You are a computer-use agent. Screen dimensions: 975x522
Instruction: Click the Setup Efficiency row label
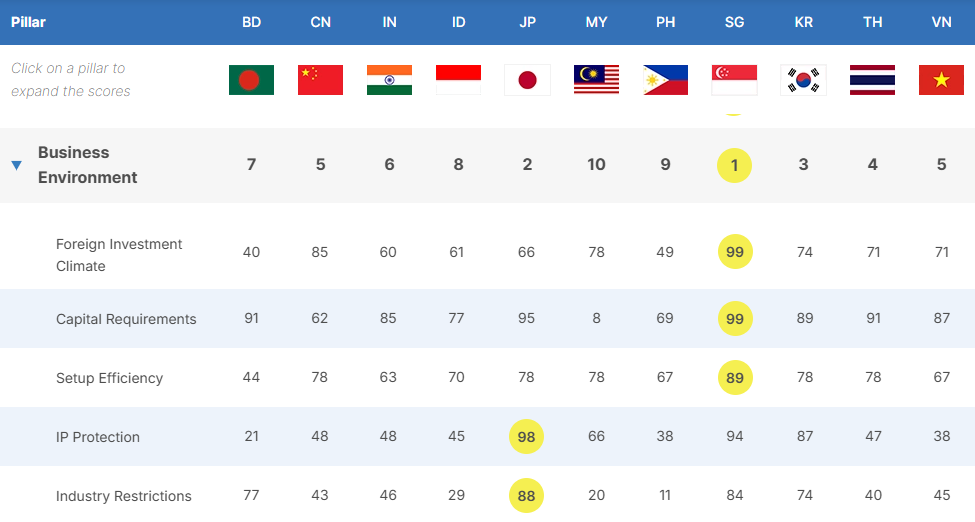[x=109, y=378]
